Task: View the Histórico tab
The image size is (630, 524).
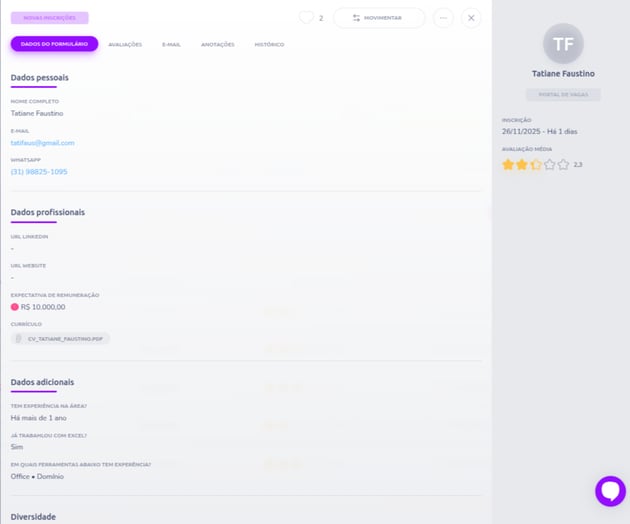Action: [x=269, y=44]
